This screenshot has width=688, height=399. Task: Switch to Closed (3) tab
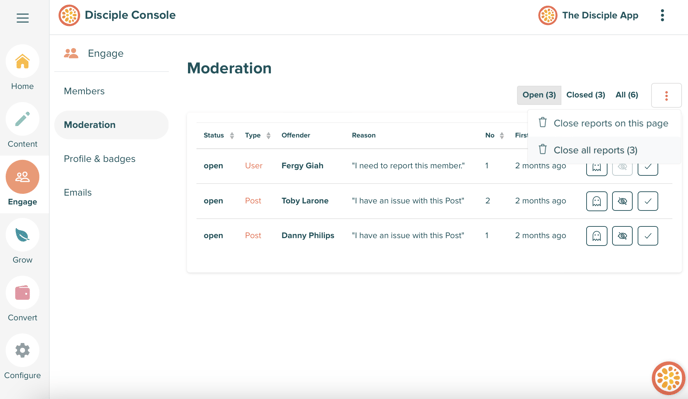pyautogui.click(x=585, y=95)
